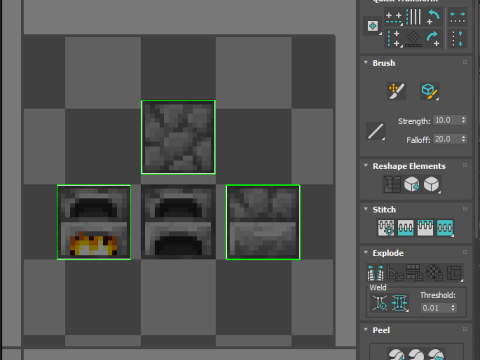480x360 pixels.
Task: Click the Relax Custom cube icon
Action: click(x=431, y=184)
